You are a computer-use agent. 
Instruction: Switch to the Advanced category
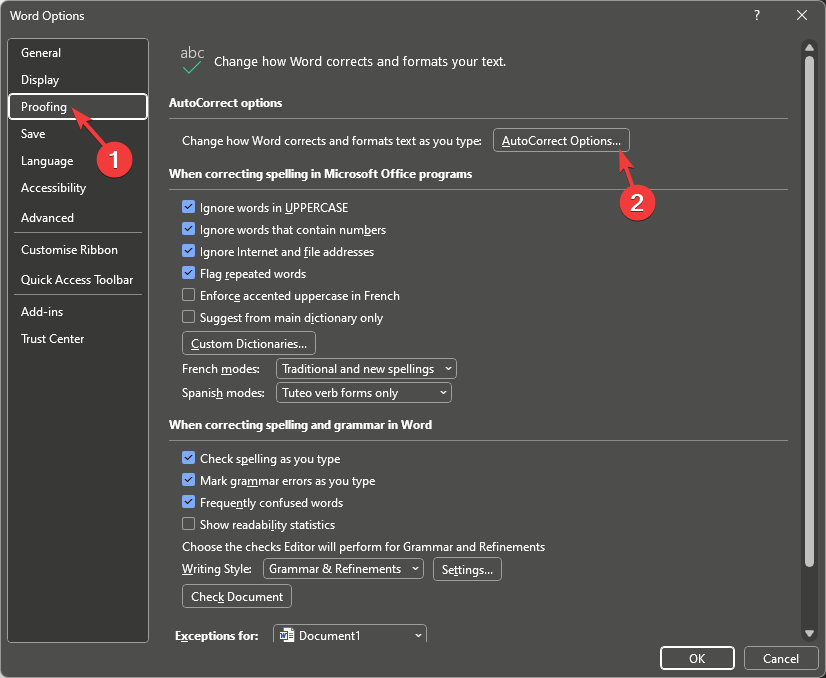(47, 218)
